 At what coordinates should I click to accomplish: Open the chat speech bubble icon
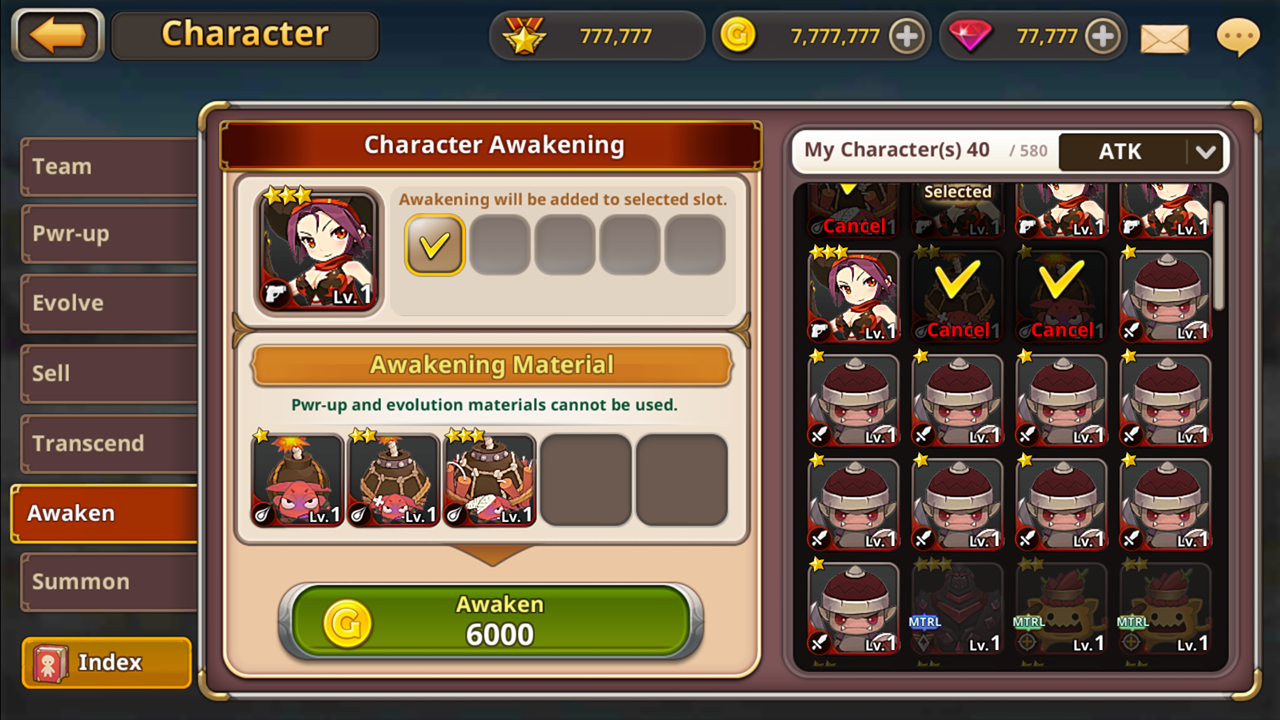[x=1237, y=37]
